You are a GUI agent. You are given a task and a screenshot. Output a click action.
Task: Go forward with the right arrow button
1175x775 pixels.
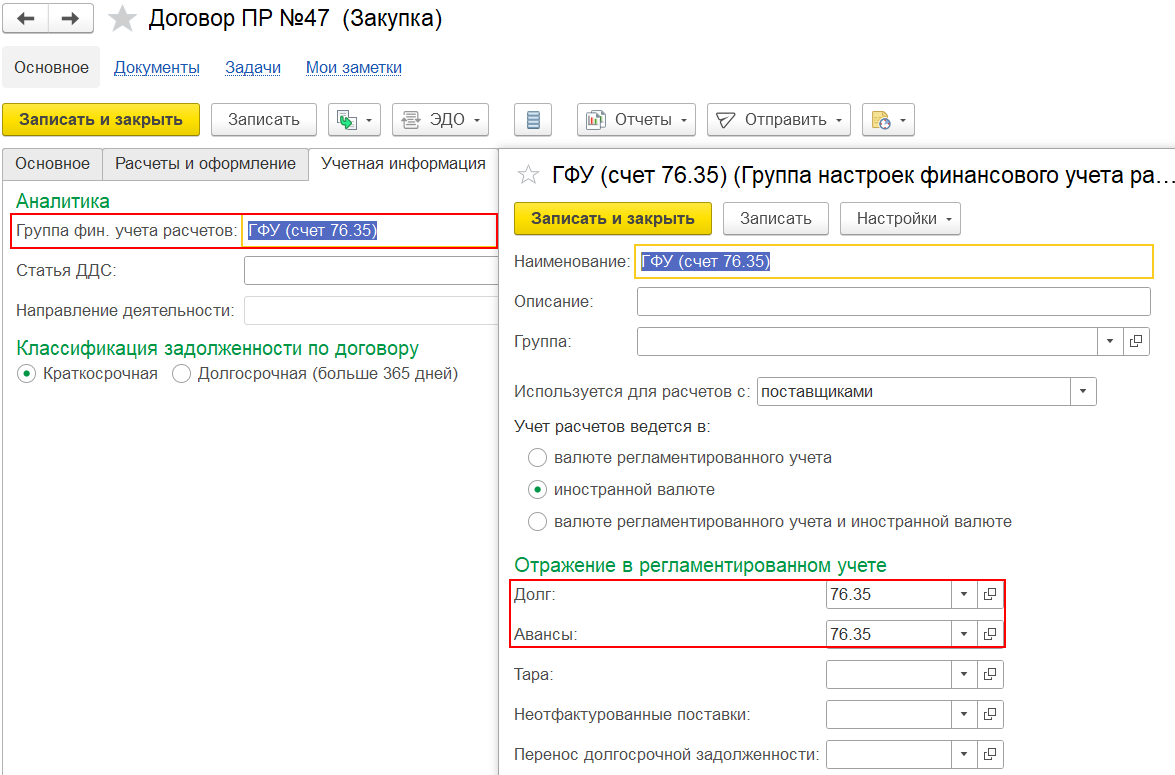(x=71, y=19)
